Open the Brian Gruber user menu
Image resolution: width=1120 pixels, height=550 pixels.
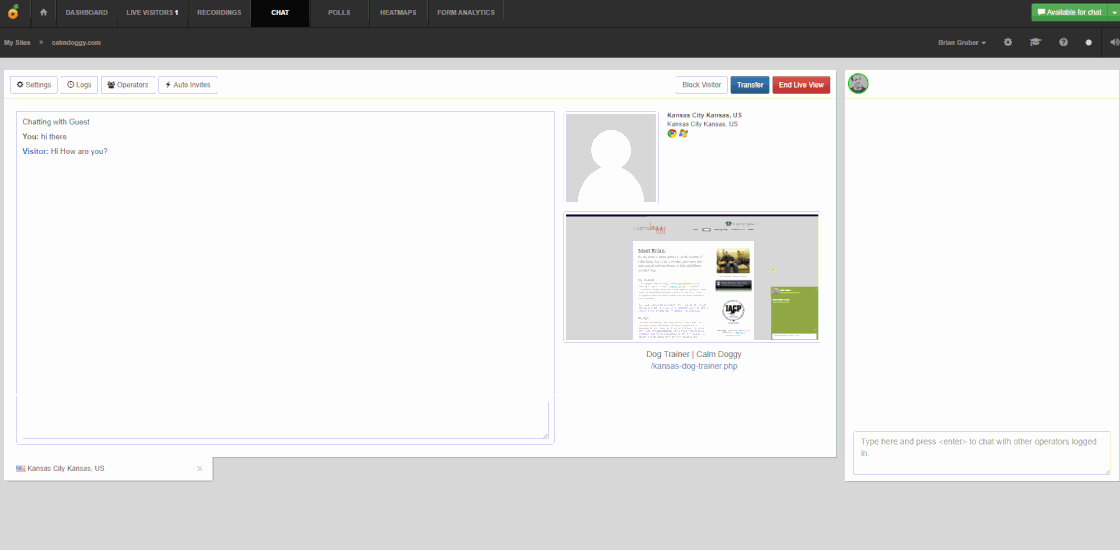tap(962, 43)
